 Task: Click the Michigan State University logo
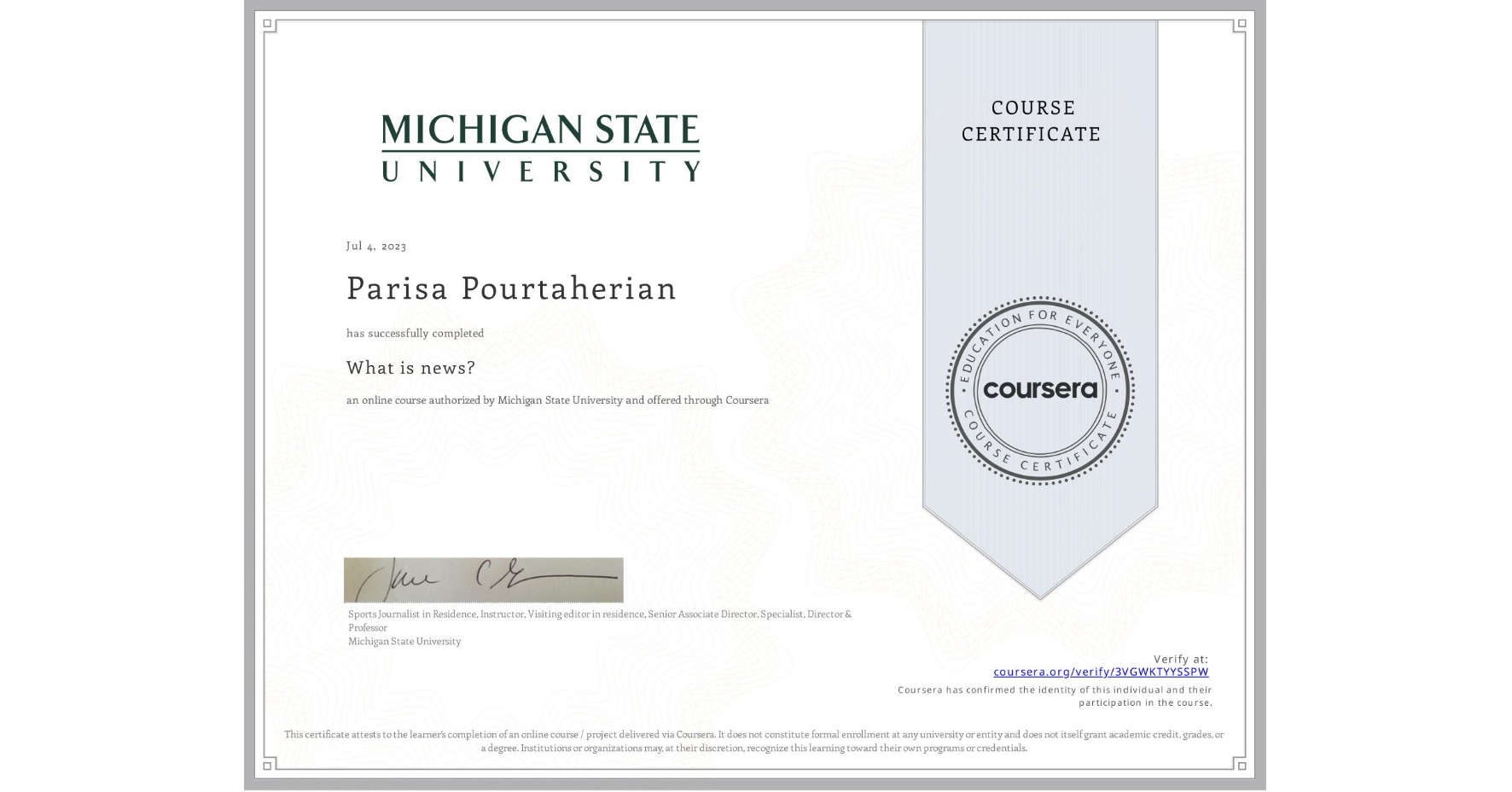[x=540, y=147]
